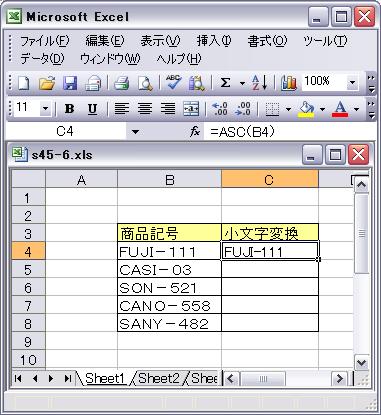Open the ファイル(F) menu
The width and height of the screenshot is (381, 415).
click(45, 41)
